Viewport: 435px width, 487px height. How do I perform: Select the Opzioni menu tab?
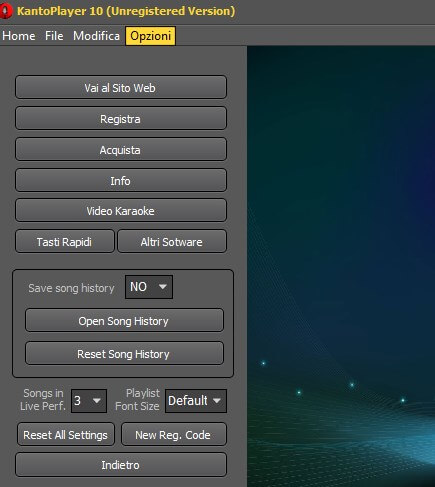[x=150, y=36]
